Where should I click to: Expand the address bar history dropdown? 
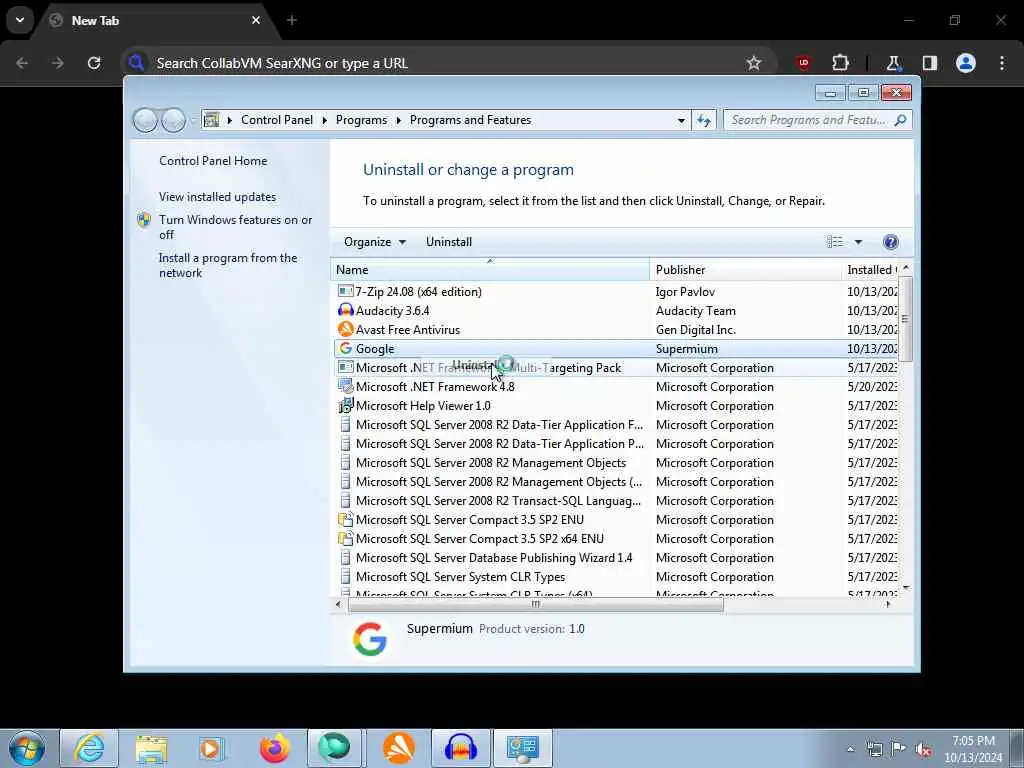(681, 120)
